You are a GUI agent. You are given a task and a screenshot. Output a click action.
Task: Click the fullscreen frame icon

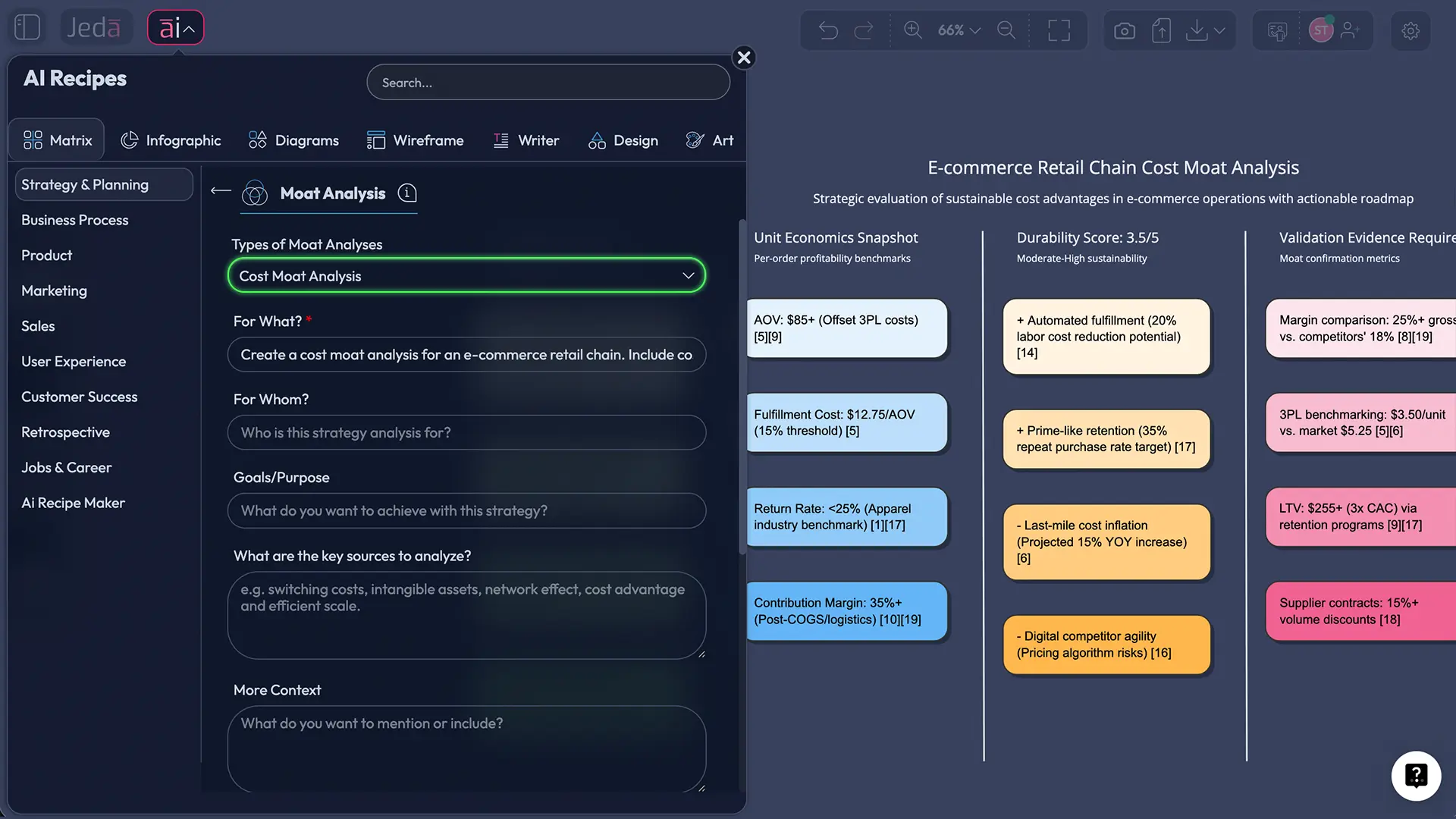(x=1059, y=30)
